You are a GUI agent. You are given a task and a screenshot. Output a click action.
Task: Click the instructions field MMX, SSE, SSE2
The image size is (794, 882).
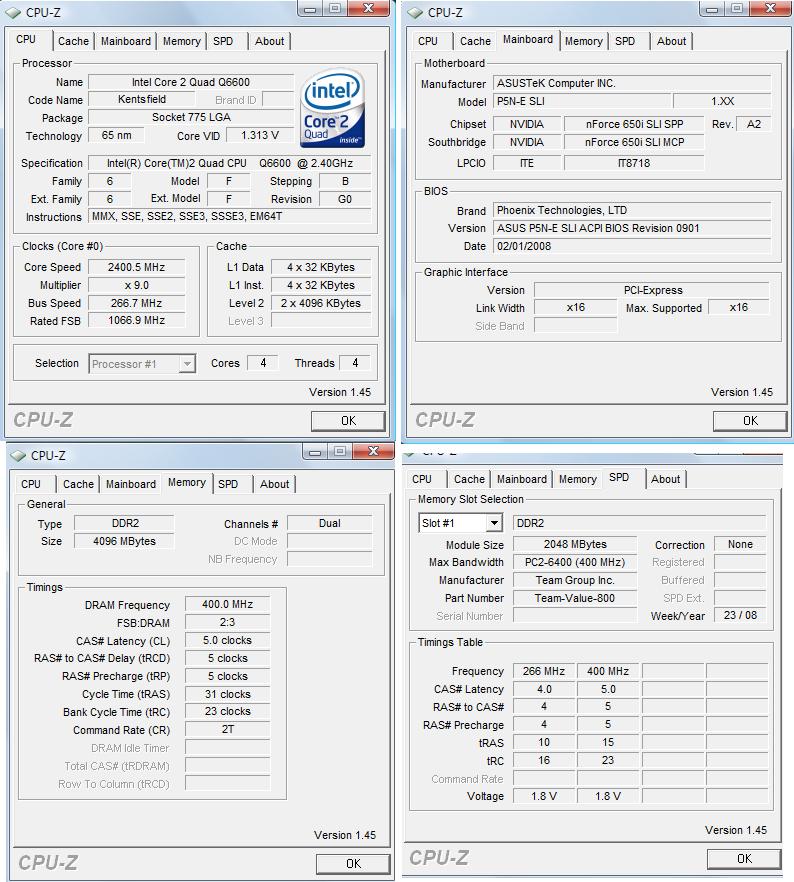229,217
